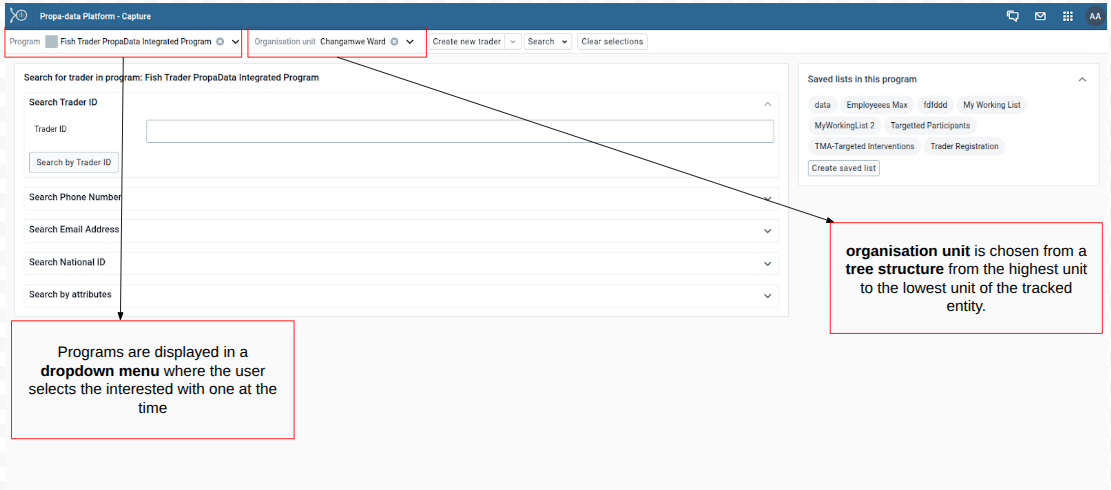
Task: Collapse the Search Trader ID section
Action: click(767, 103)
